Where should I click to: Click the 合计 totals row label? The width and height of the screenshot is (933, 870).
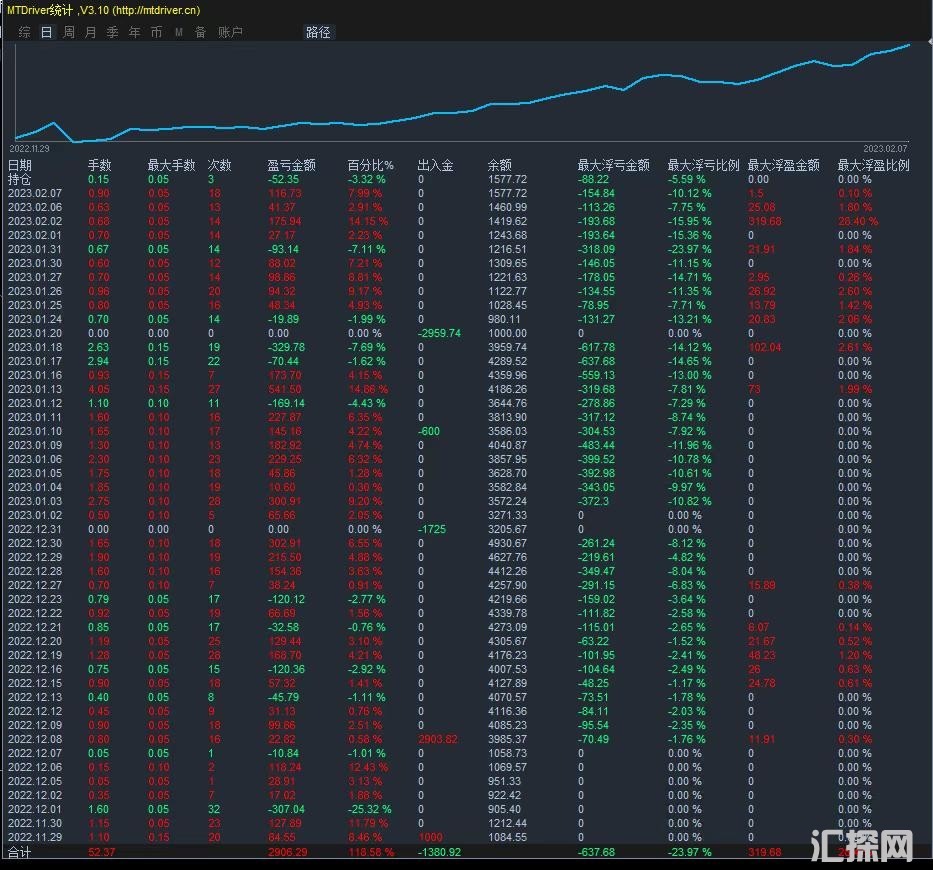point(20,852)
